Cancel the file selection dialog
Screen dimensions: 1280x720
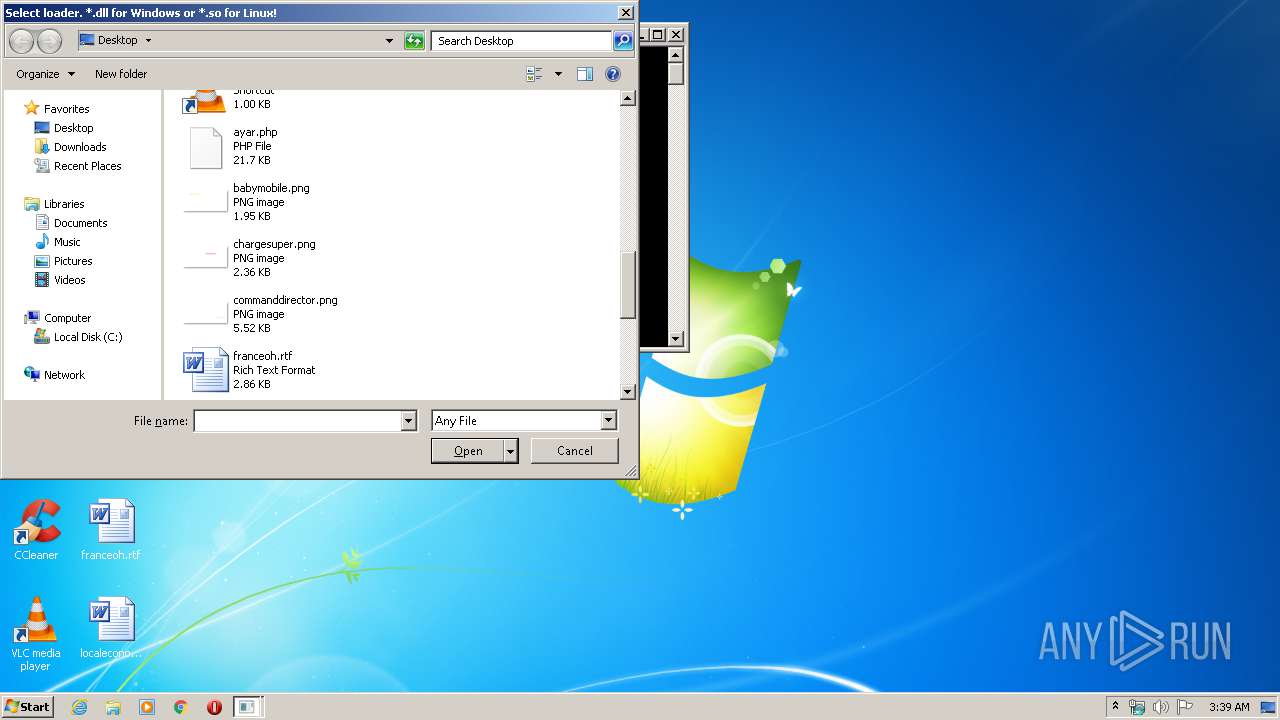[x=575, y=451]
